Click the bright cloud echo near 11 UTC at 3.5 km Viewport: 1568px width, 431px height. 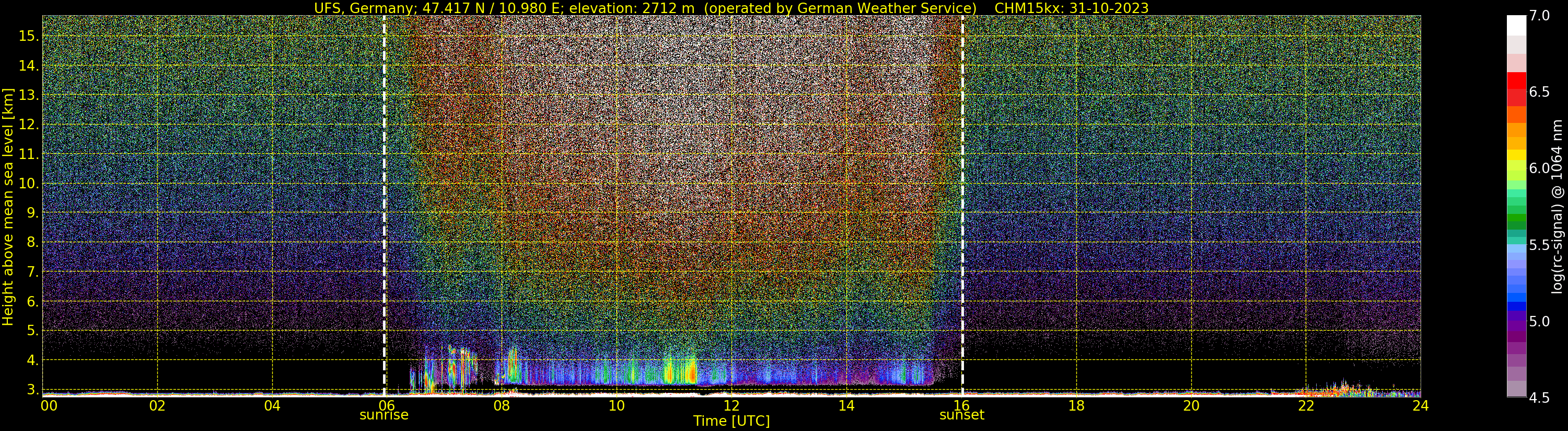[680, 369]
